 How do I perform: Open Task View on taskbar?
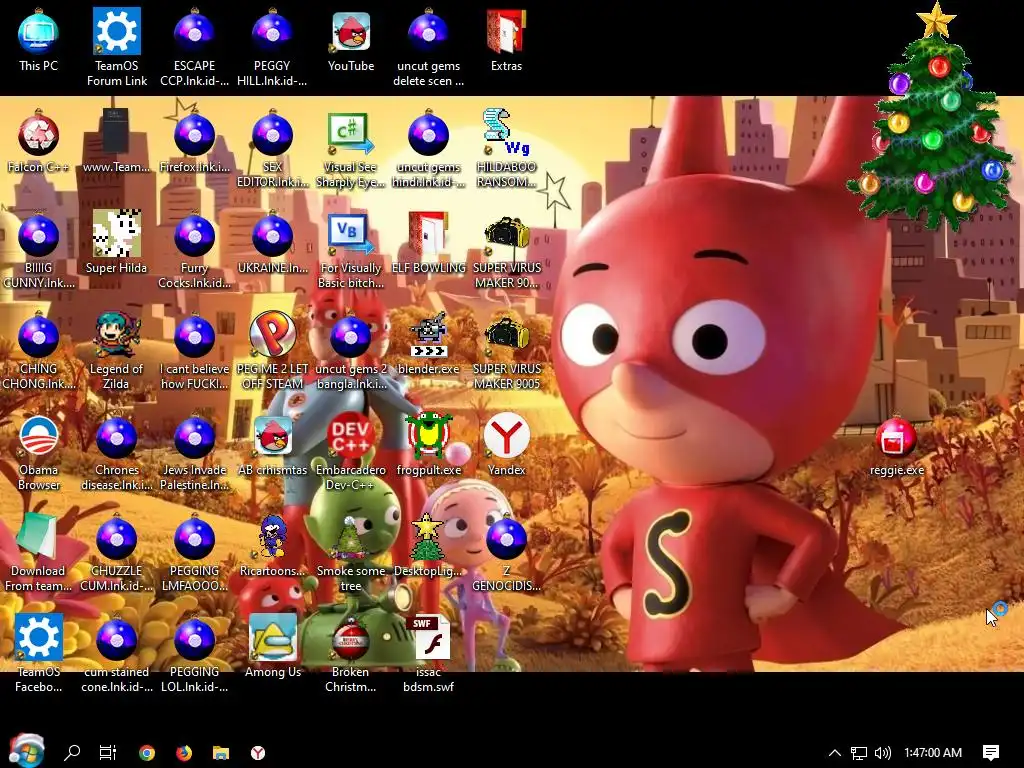click(x=108, y=752)
